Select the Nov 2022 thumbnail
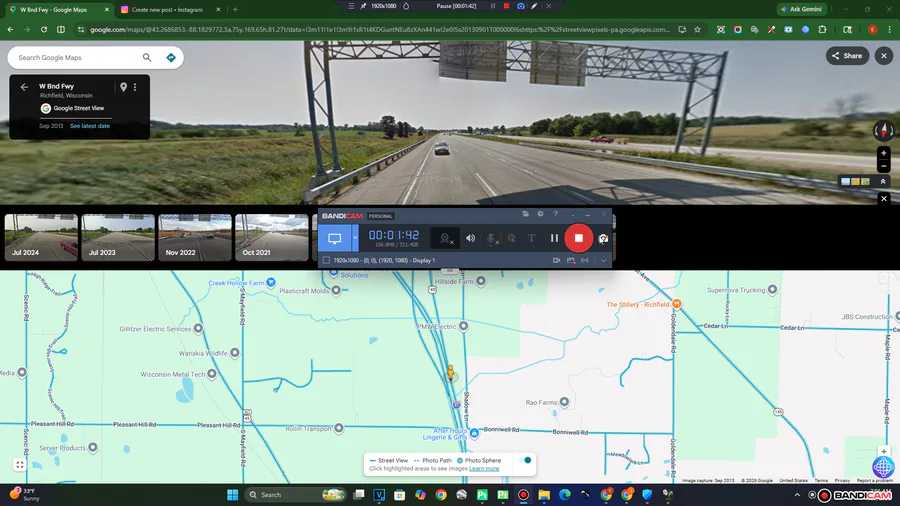The height and width of the screenshot is (506, 900). coord(195,238)
